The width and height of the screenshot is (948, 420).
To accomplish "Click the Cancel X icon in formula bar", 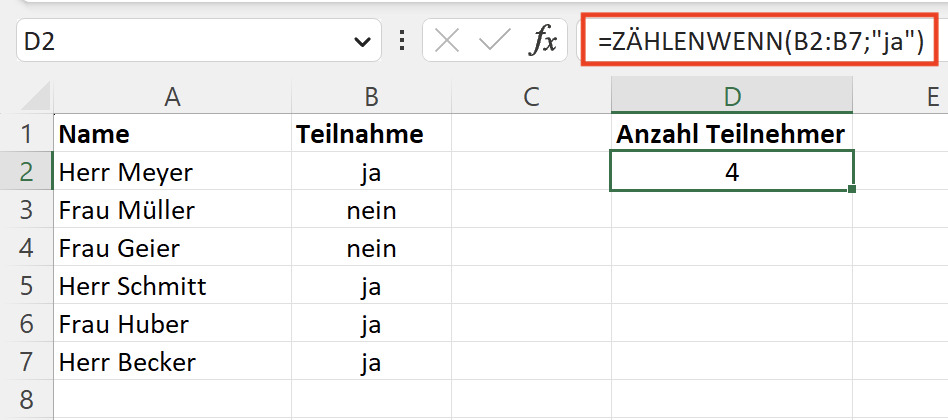I will [447, 41].
